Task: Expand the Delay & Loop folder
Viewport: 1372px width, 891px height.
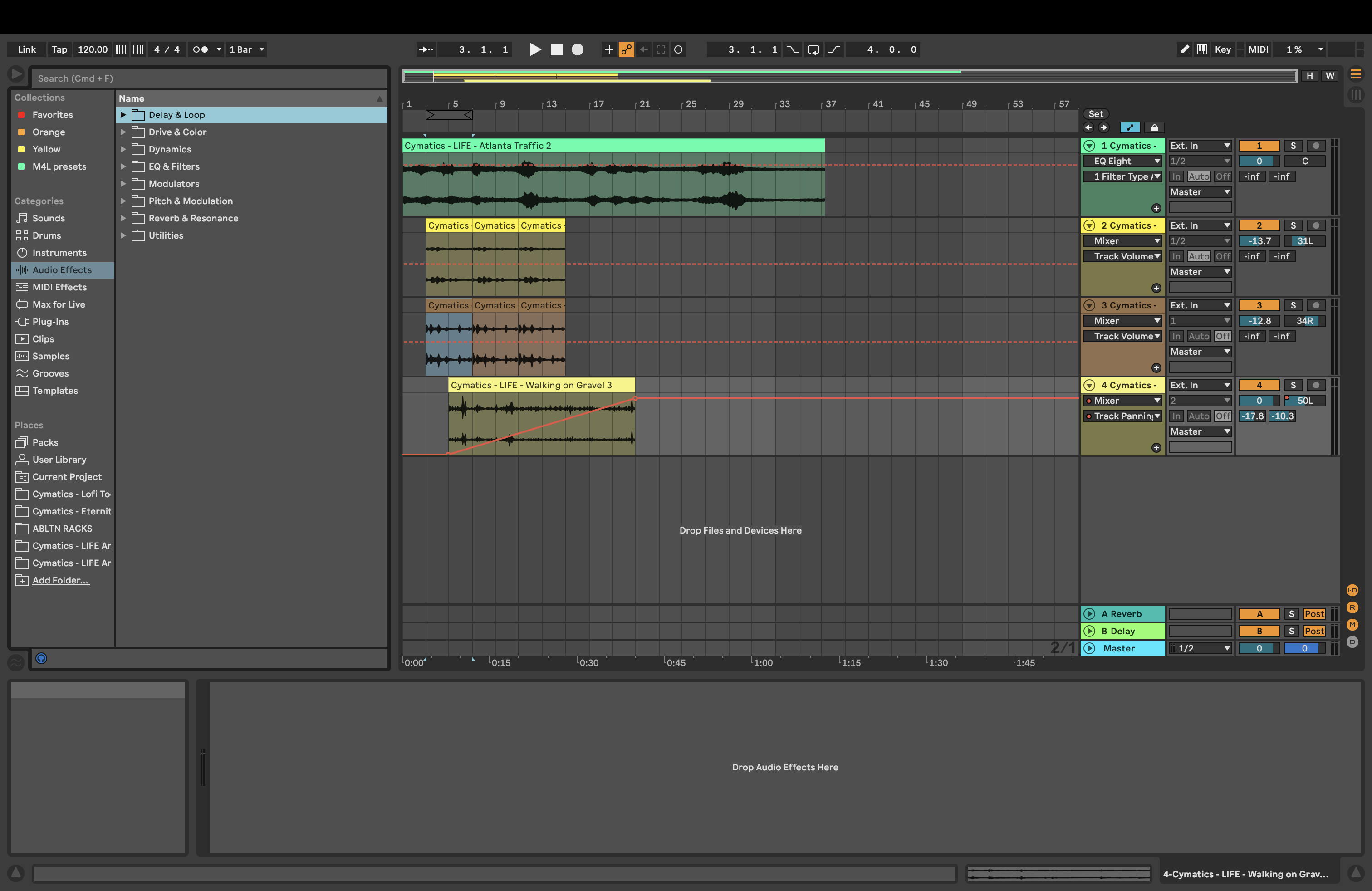Action: 123,115
